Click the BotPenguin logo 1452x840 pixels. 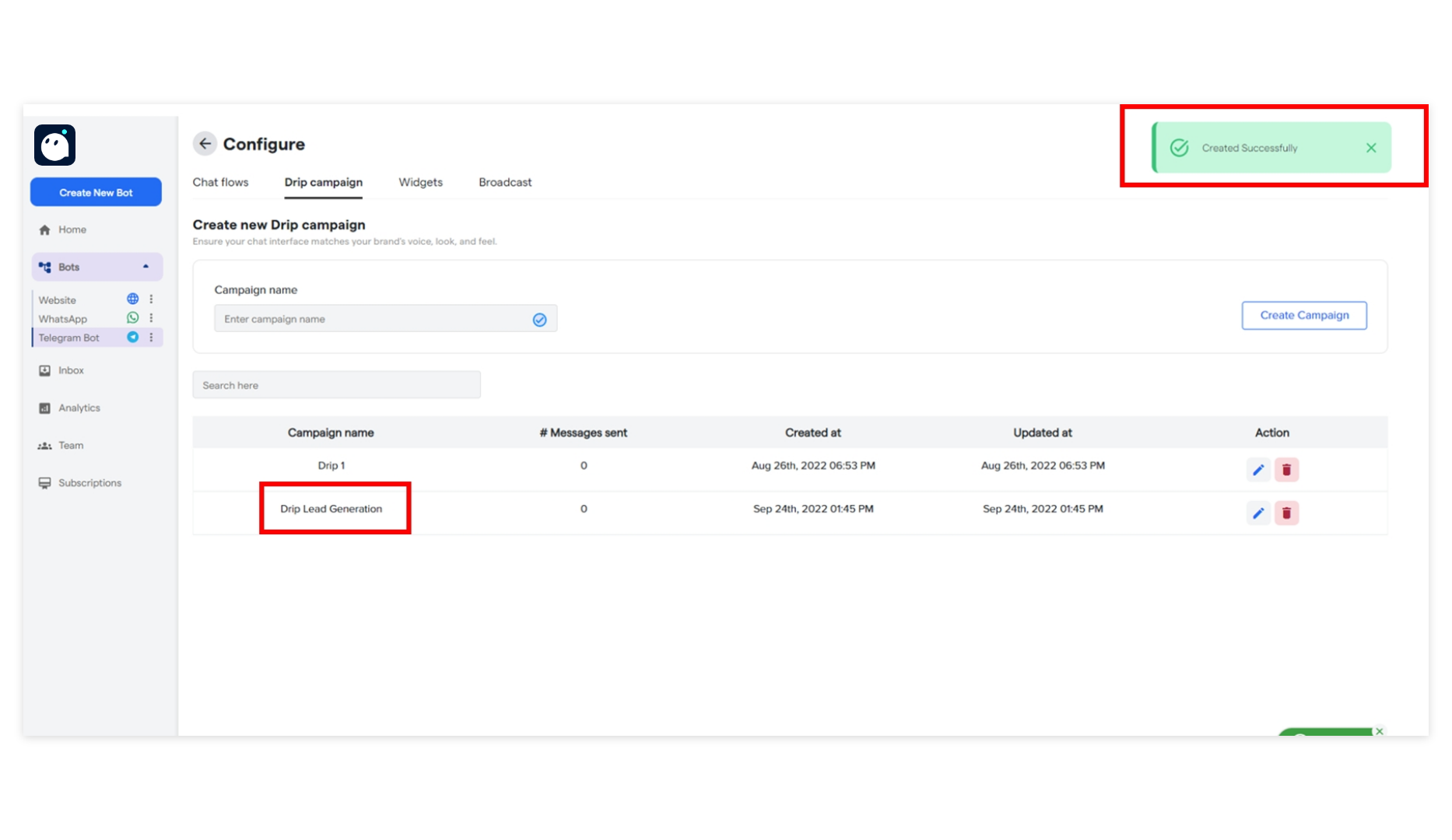pos(54,145)
